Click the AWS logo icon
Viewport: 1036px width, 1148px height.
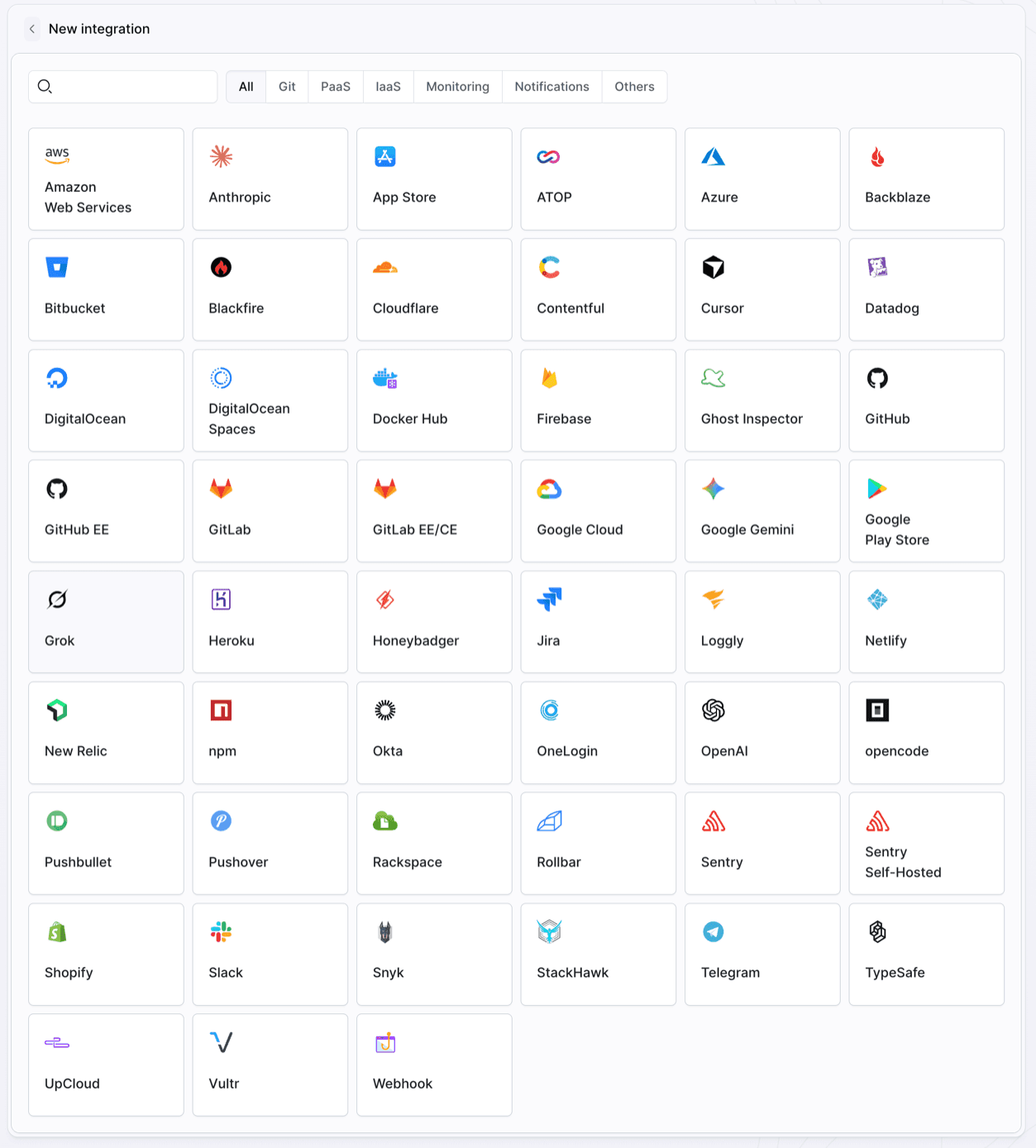click(57, 155)
